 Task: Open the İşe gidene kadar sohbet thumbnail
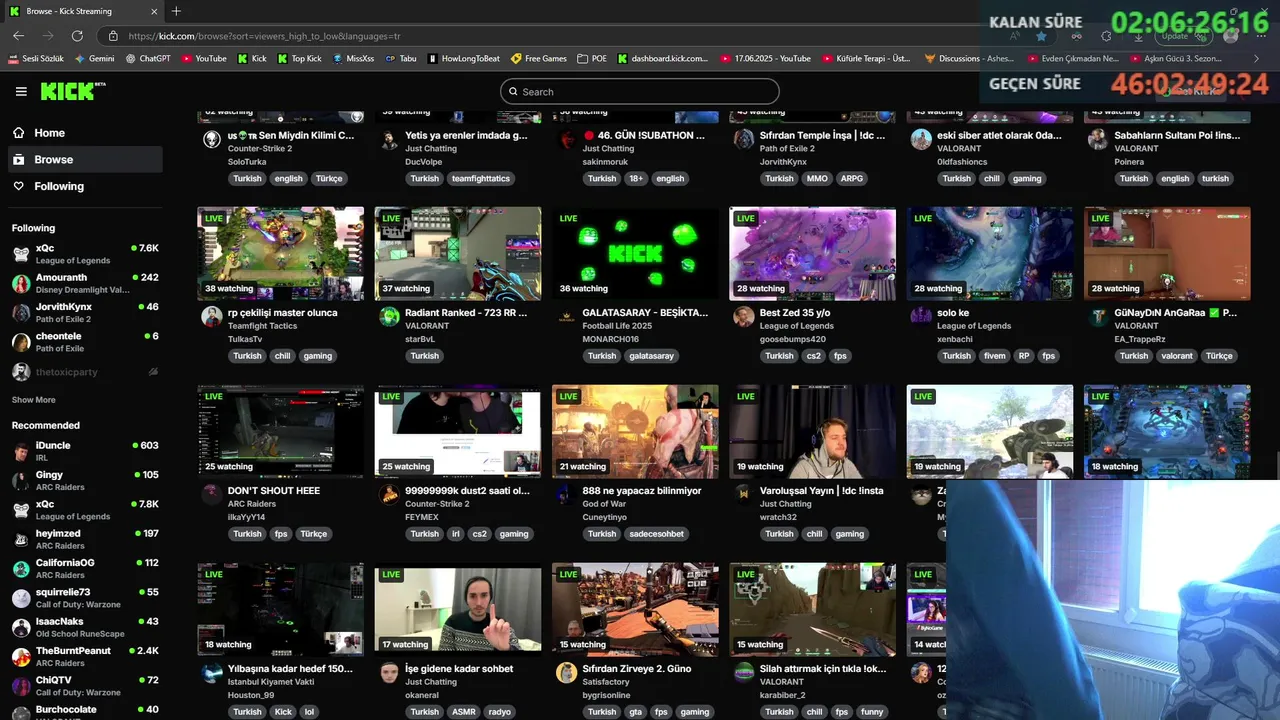(x=458, y=610)
